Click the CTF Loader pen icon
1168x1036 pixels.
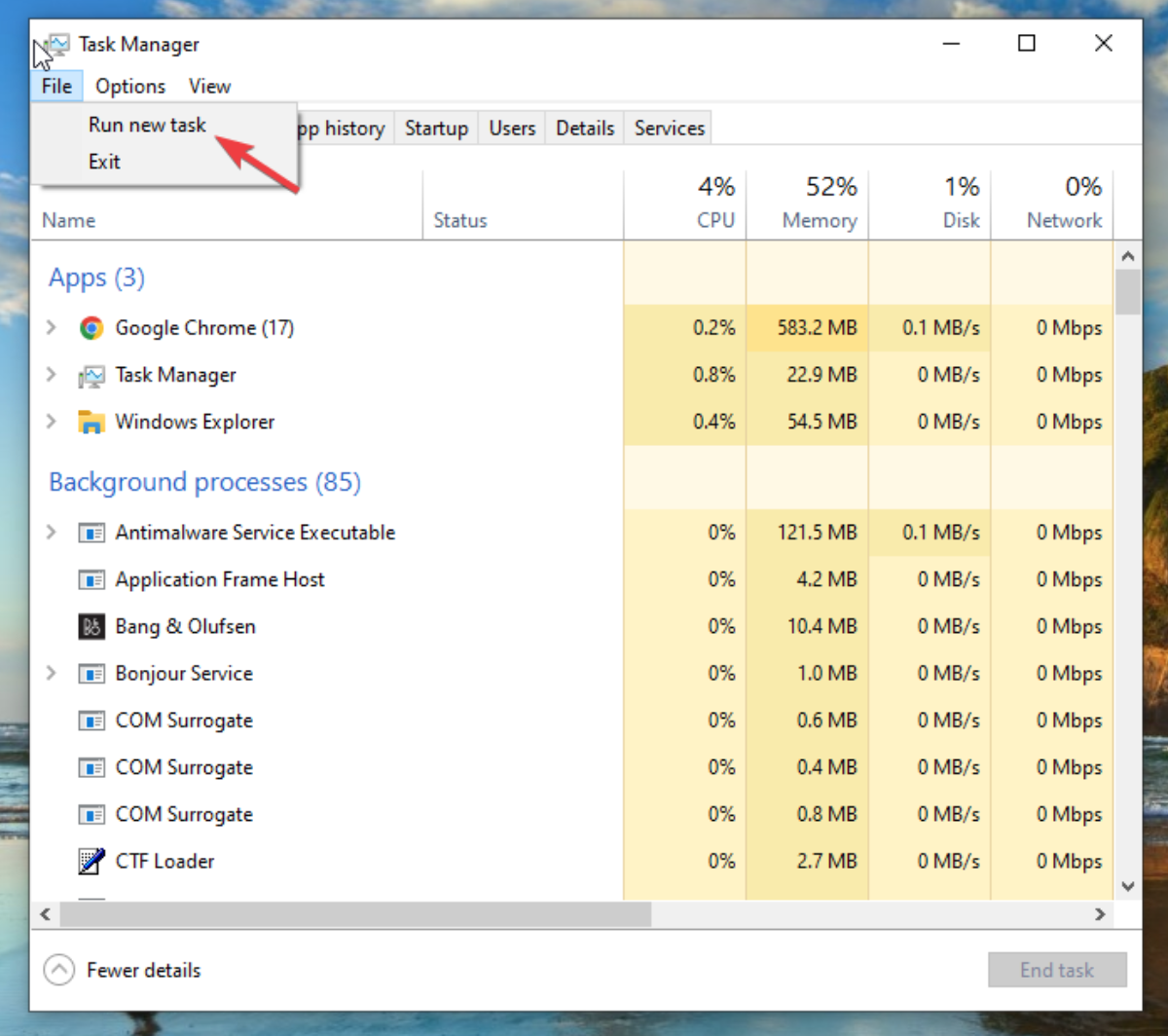click(91, 861)
